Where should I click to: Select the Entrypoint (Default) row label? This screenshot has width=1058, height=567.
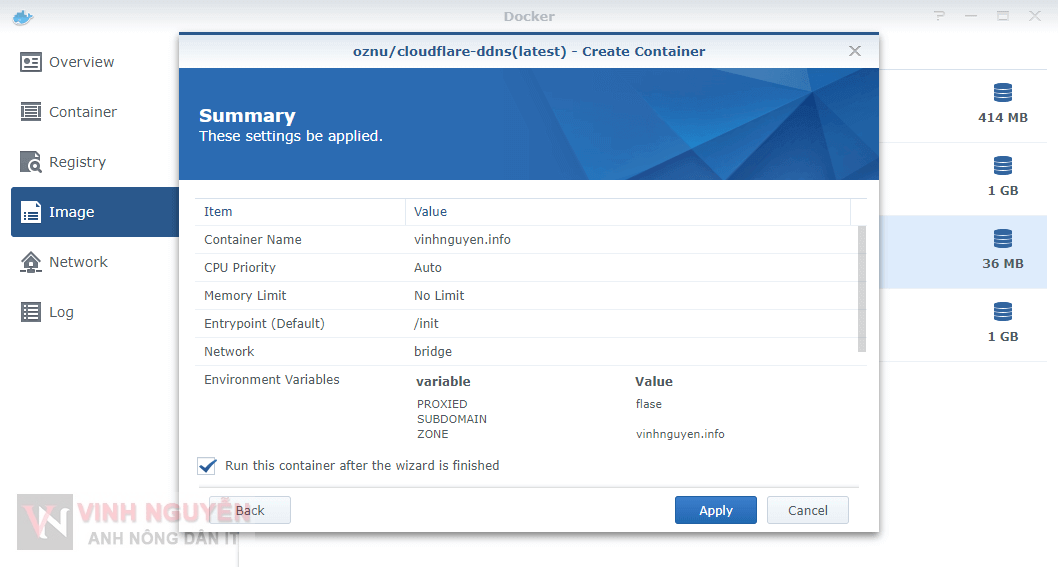tap(264, 324)
